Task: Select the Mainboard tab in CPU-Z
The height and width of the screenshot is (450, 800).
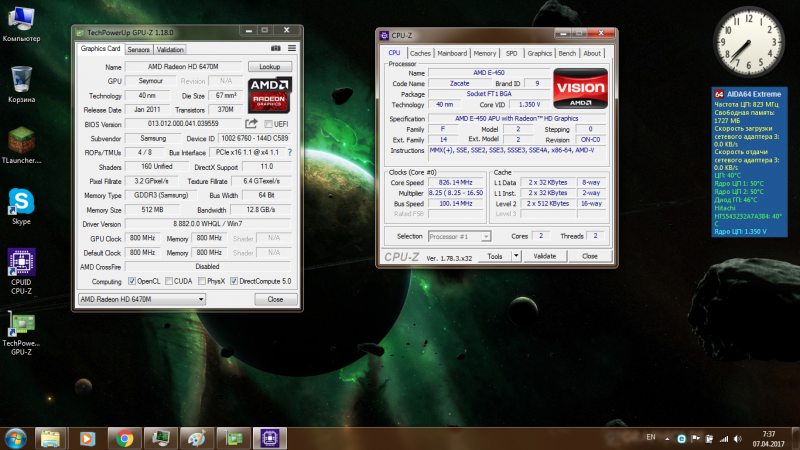Action: [x=452, y=53]
